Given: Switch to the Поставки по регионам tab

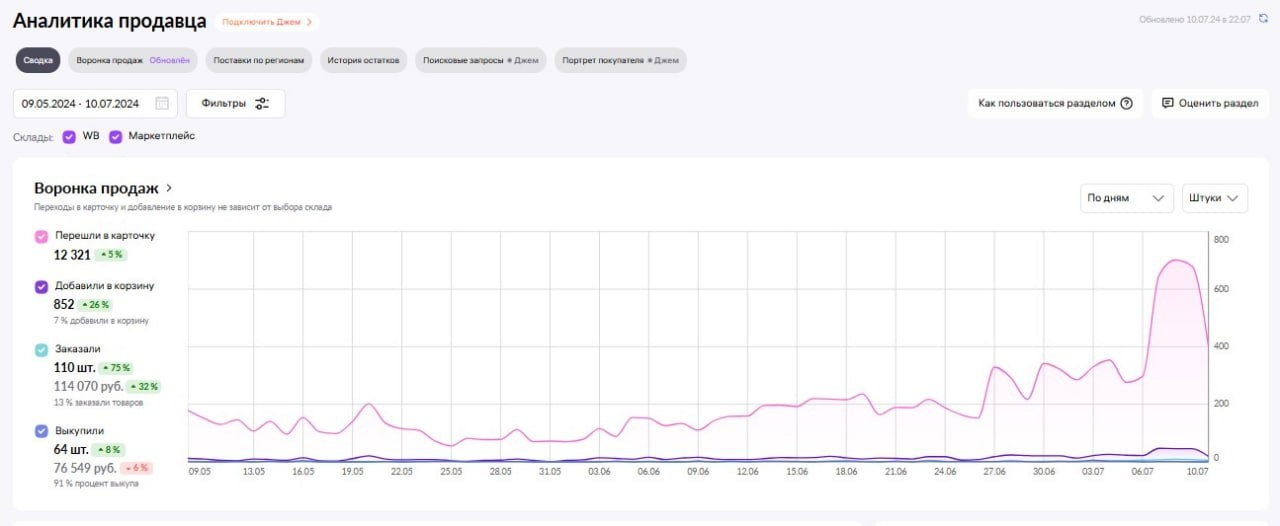Looking at the screenshot, I should point(259,61).
